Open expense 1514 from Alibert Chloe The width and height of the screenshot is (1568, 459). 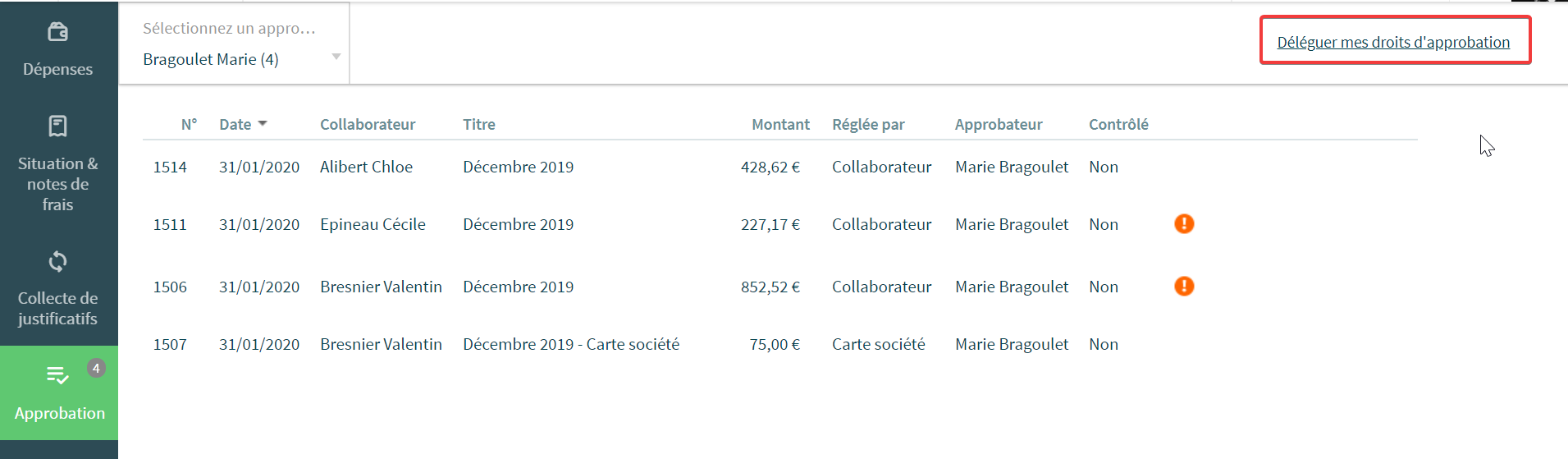(779, 167)
